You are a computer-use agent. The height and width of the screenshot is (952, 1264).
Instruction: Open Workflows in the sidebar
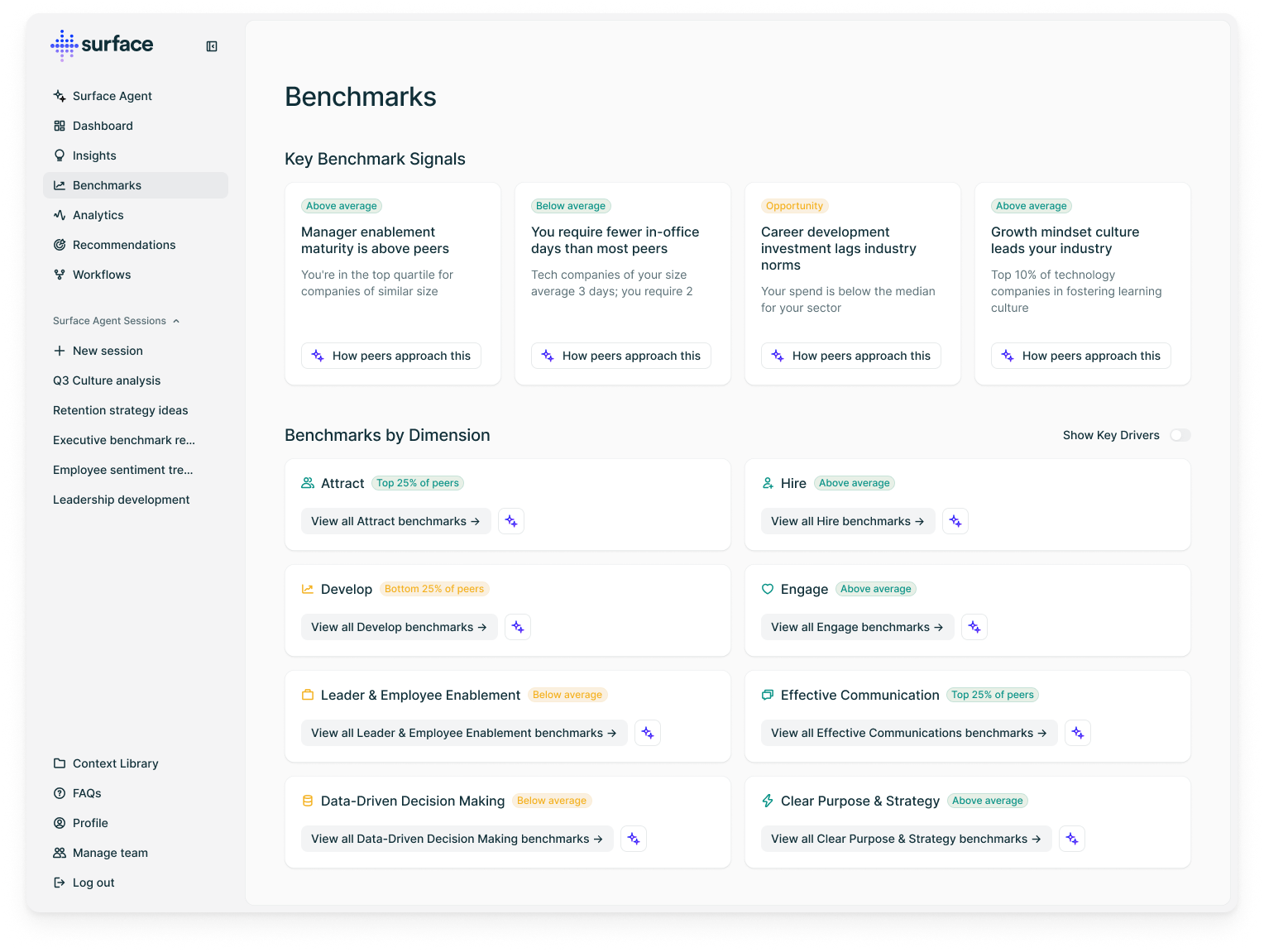pyautogui.click(x=102, y=275)
